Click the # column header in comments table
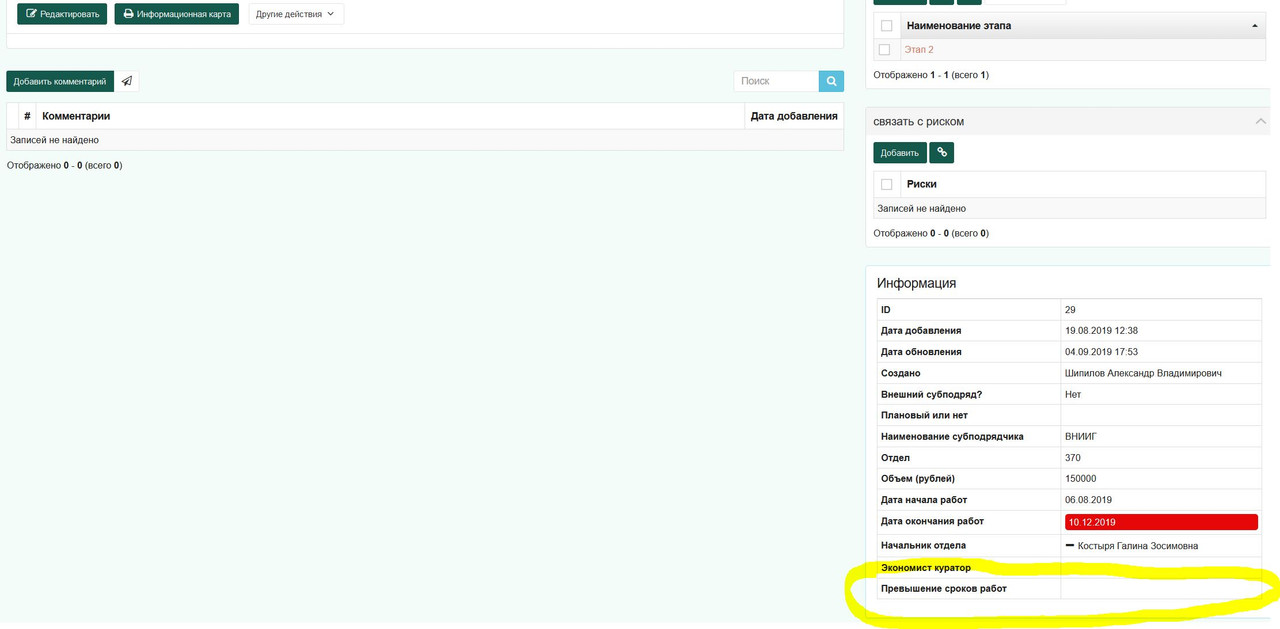1280x629 pixels. point(27,116)
